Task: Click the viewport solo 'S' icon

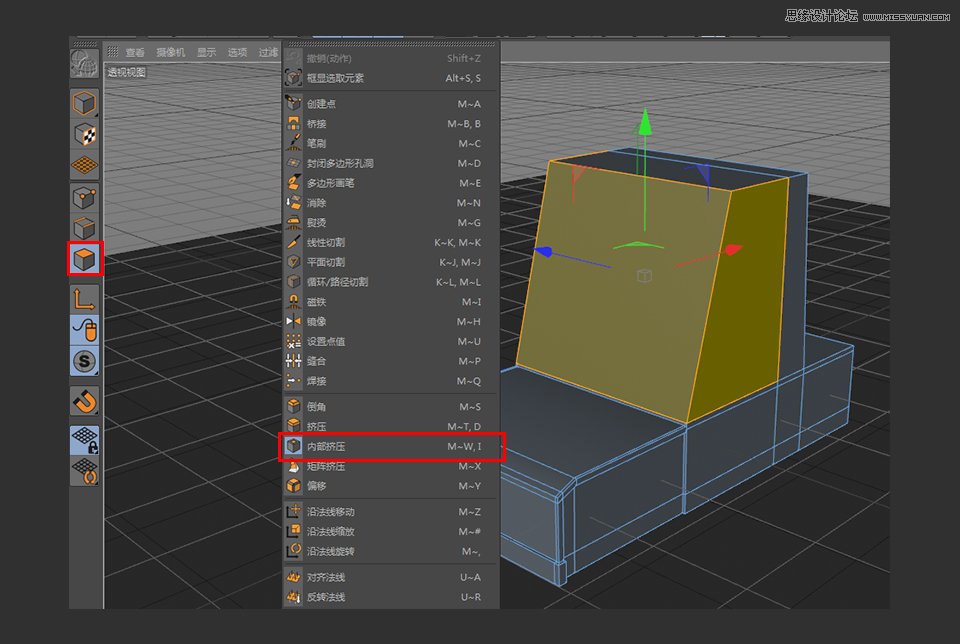Action: point(85,362)
